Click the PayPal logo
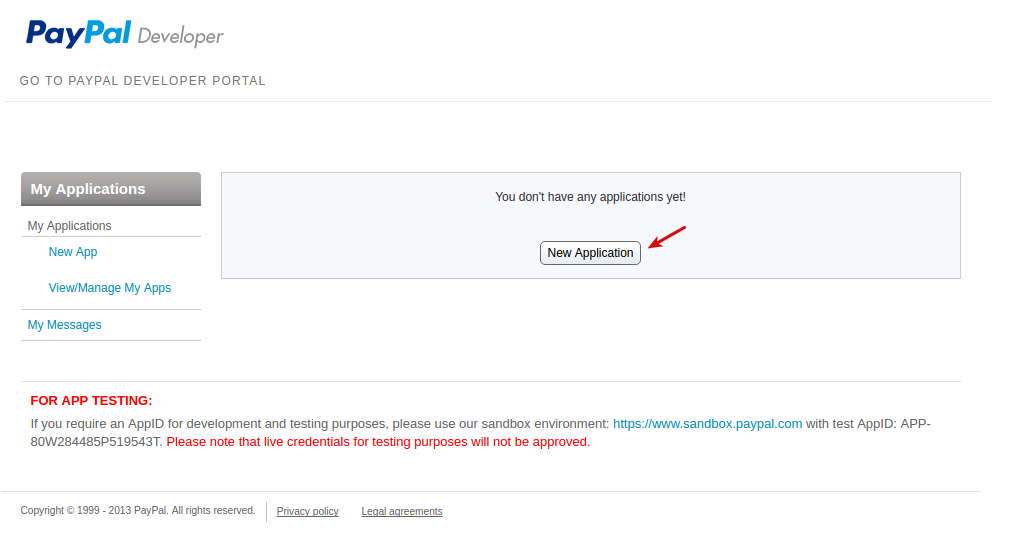 click(78, 33)
